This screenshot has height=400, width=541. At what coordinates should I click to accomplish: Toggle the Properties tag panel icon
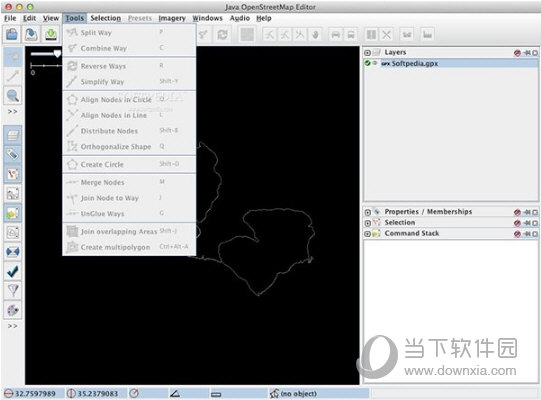[13, 154]
